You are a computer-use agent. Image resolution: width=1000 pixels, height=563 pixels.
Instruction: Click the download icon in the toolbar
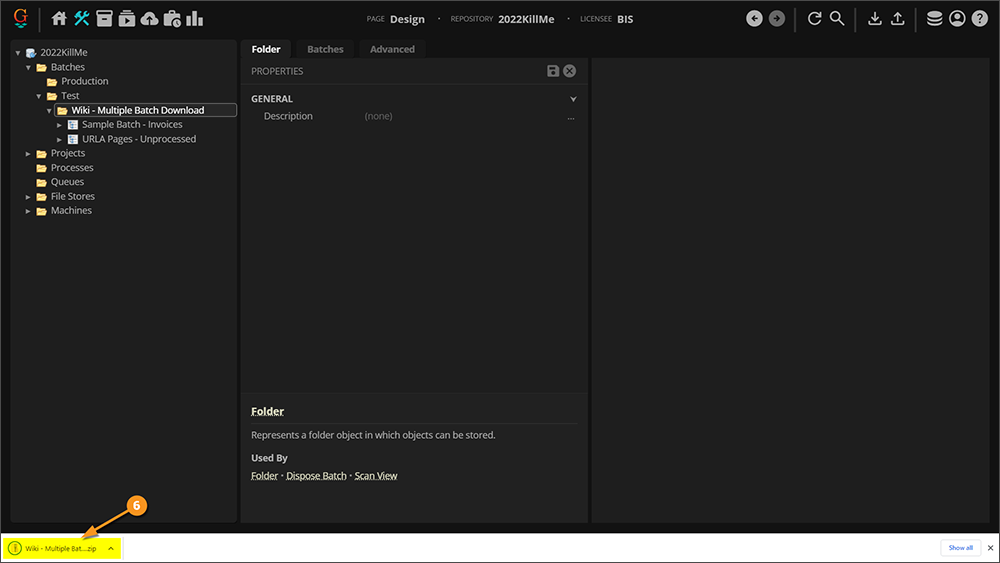pos(875,18)
